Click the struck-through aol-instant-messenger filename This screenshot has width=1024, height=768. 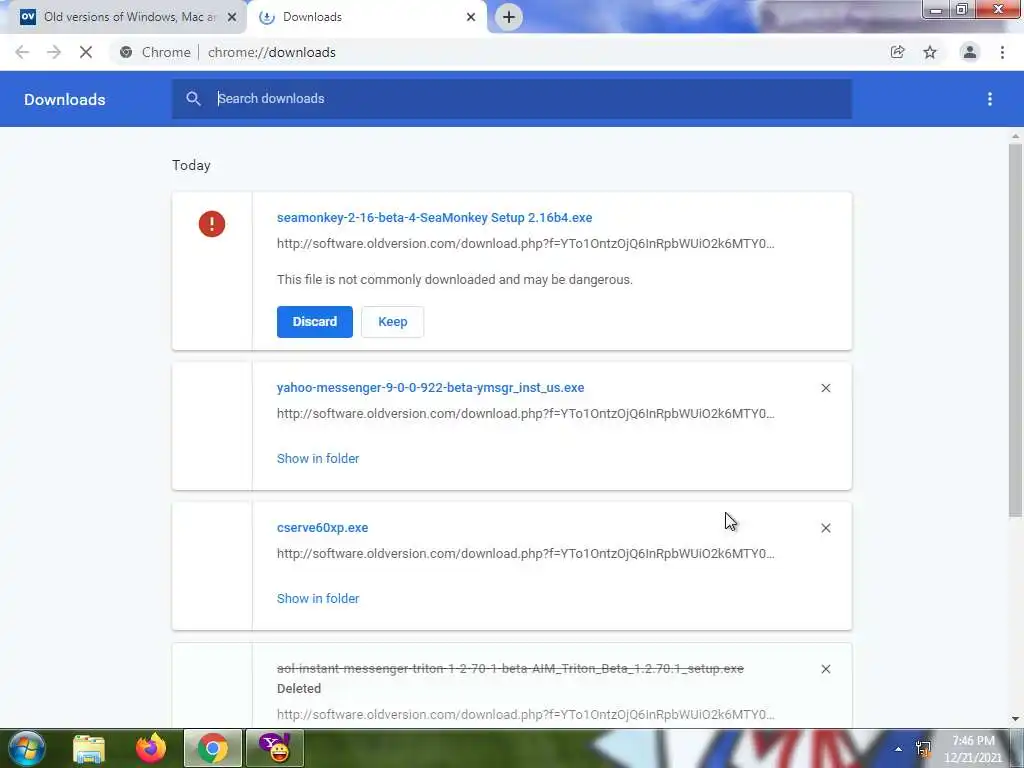pos(510,669)
